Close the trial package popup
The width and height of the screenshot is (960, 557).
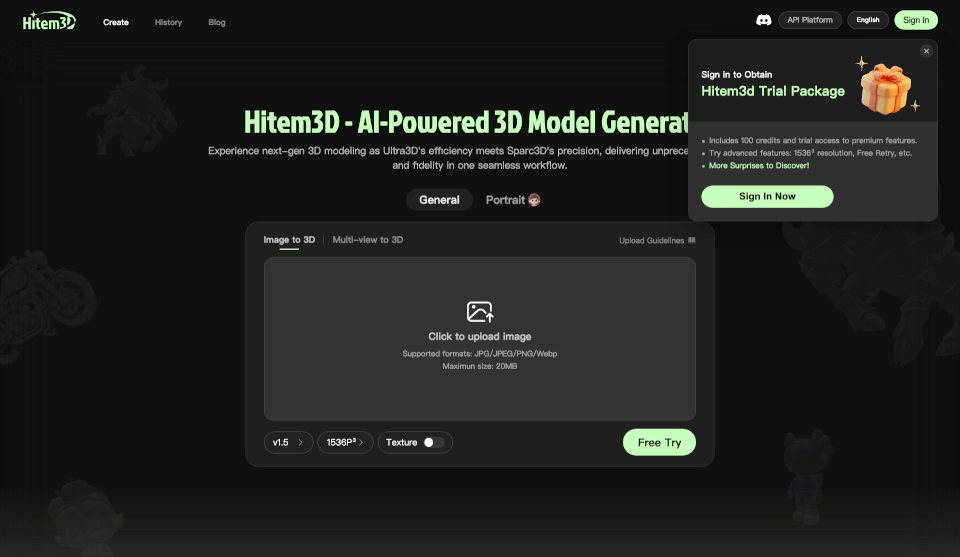pyautogui.click(x=926, y=51)
